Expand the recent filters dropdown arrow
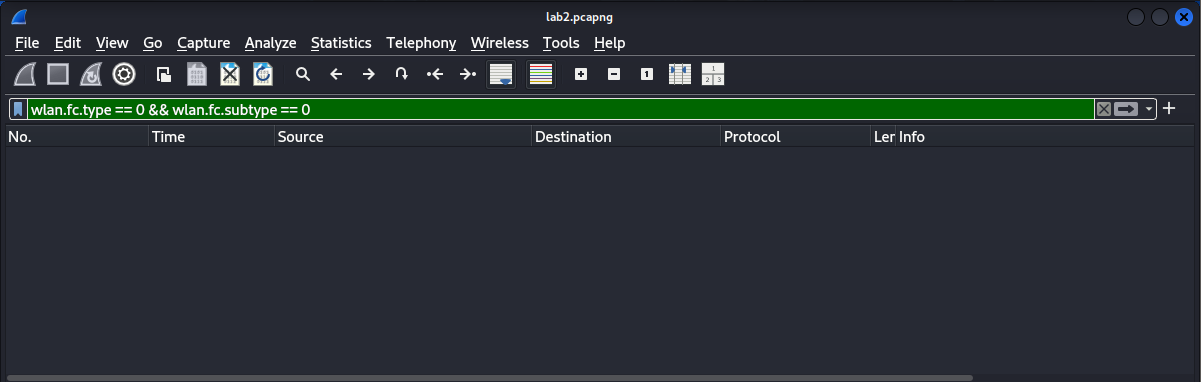The height and width of the screenshot is (382, 1201). click(1150, 109)
